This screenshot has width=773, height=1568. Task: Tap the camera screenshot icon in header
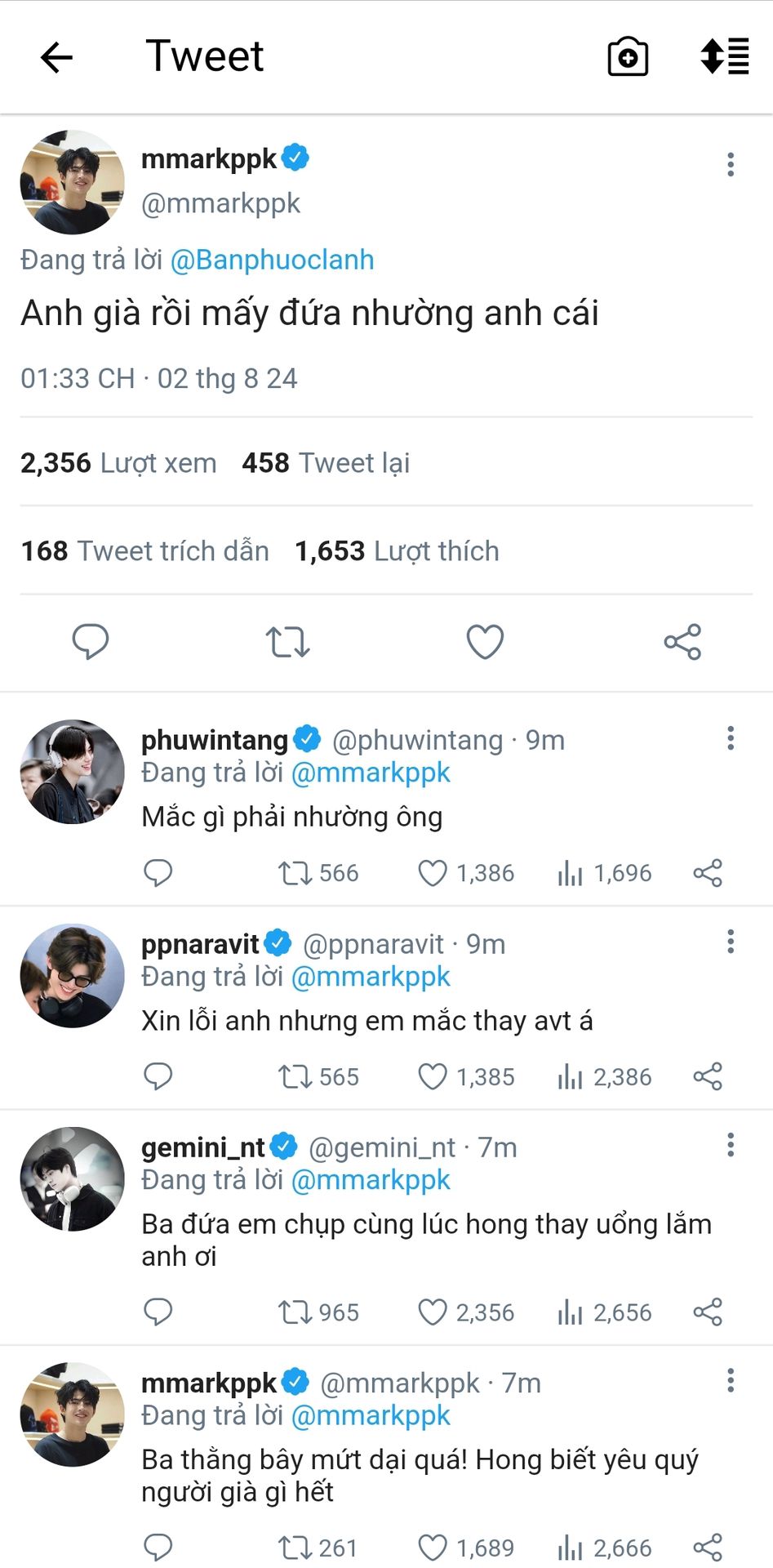[628, 57]
